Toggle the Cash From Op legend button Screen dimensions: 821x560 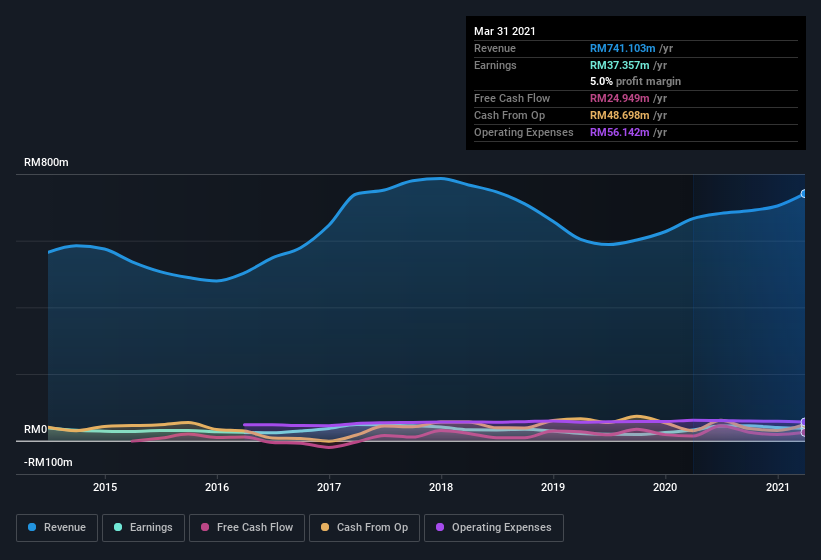click(x=364, y=528)
